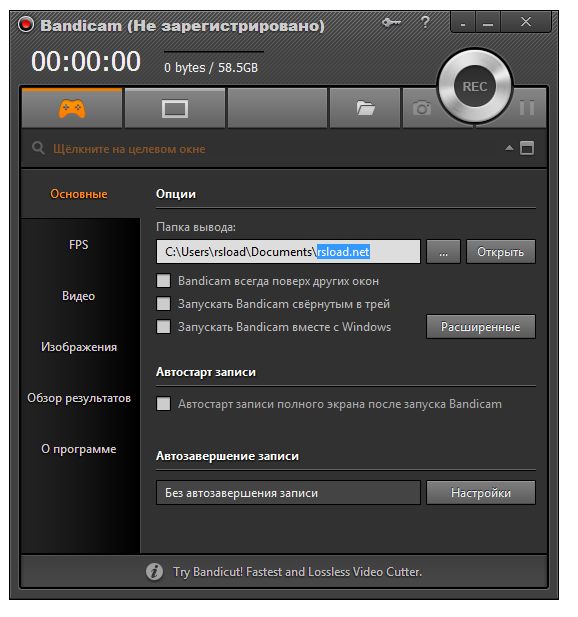Select the game recording mode gamepad icon

click(72, 108)
